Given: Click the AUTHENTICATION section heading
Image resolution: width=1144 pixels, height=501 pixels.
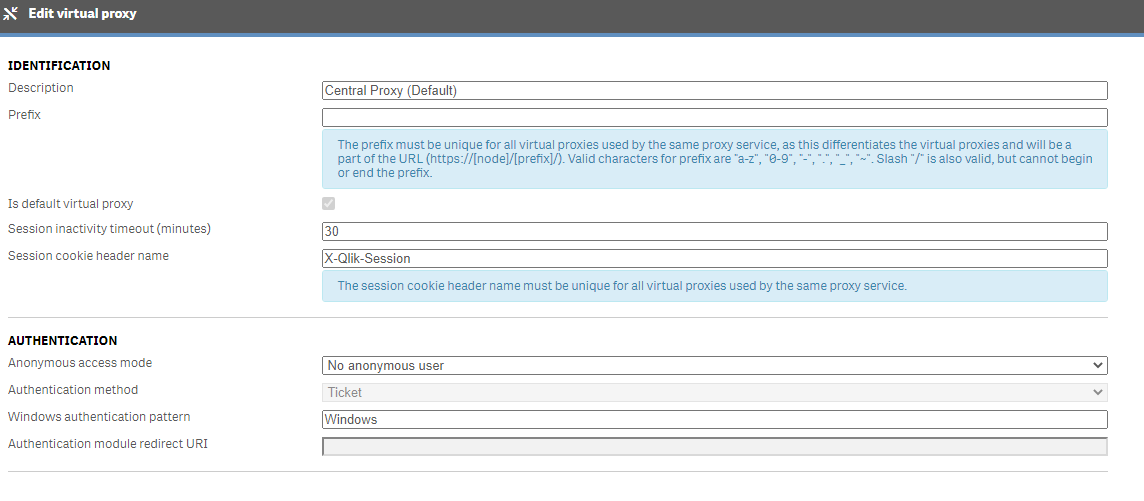Looking at the screenshot, I should click(62, 341).
